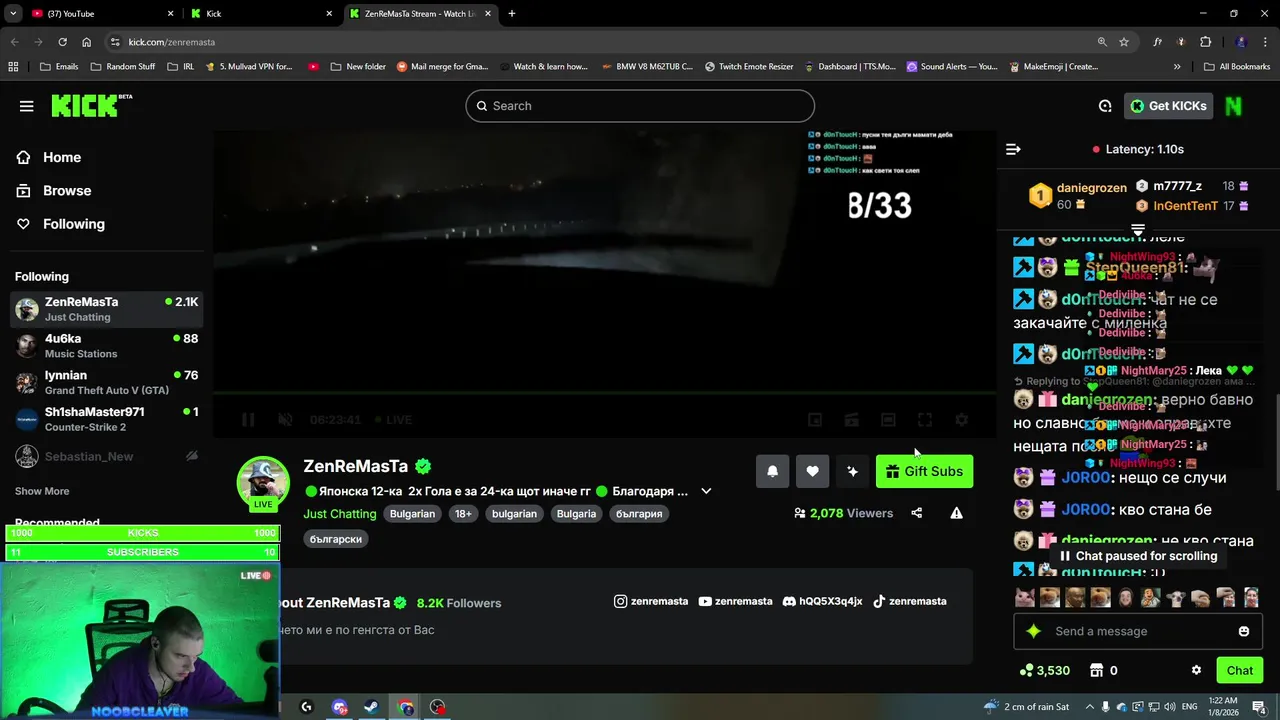
Task: Toggle follow heart for ZenReMasTa
Action: click(812, 471)
